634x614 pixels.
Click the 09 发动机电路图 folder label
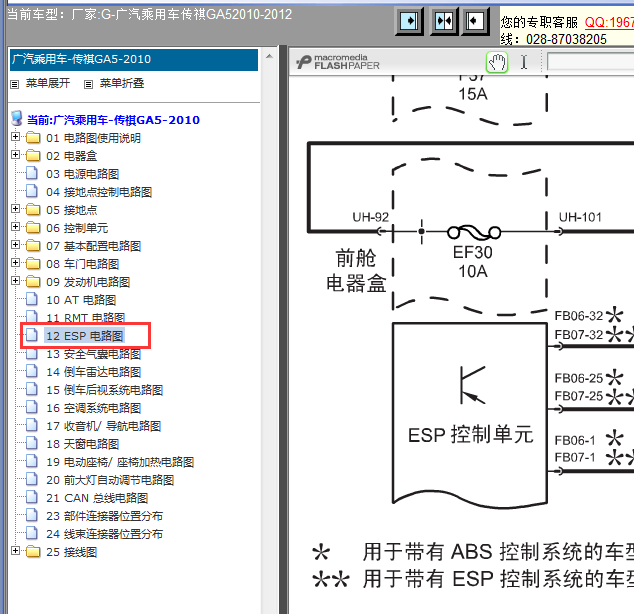(x=88, y=282)
